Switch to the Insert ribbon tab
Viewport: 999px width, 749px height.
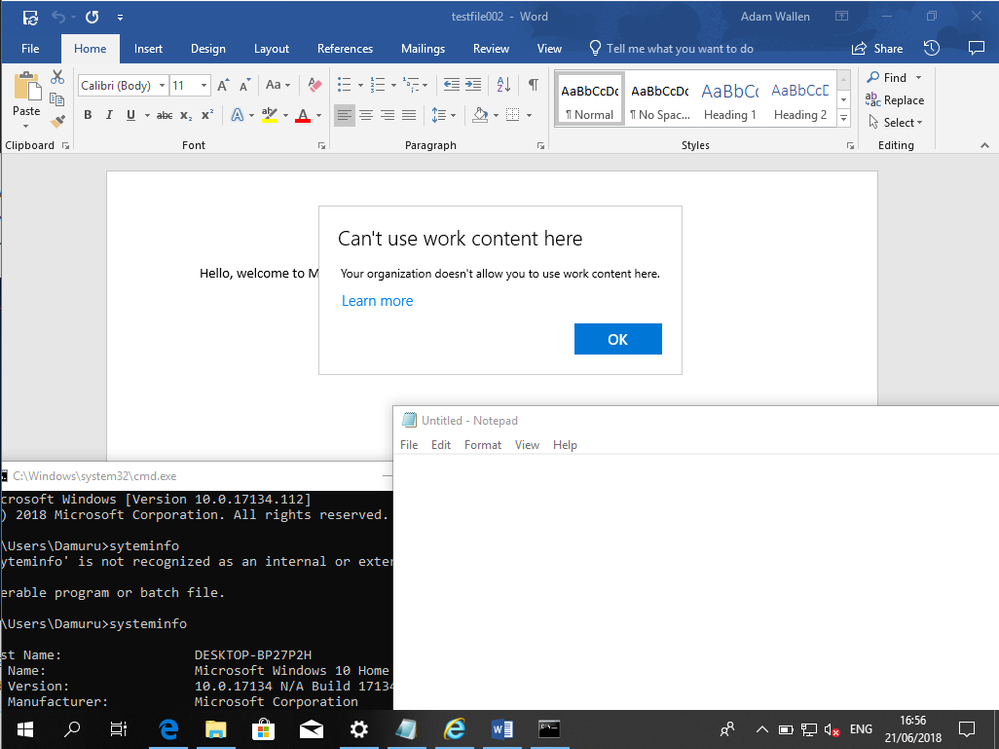(x=148, y=48)
